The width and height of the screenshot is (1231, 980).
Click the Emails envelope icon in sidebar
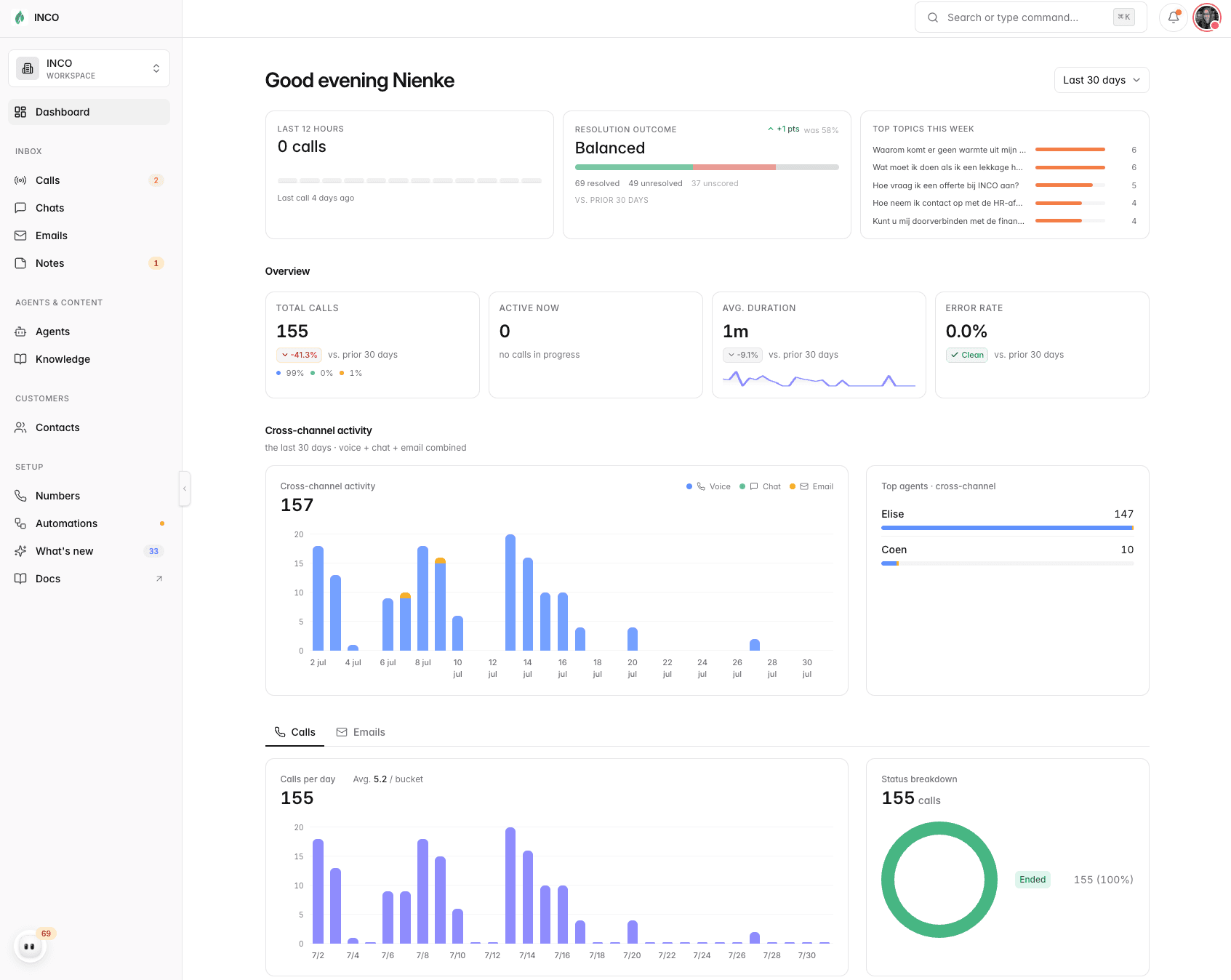[20, 236]
